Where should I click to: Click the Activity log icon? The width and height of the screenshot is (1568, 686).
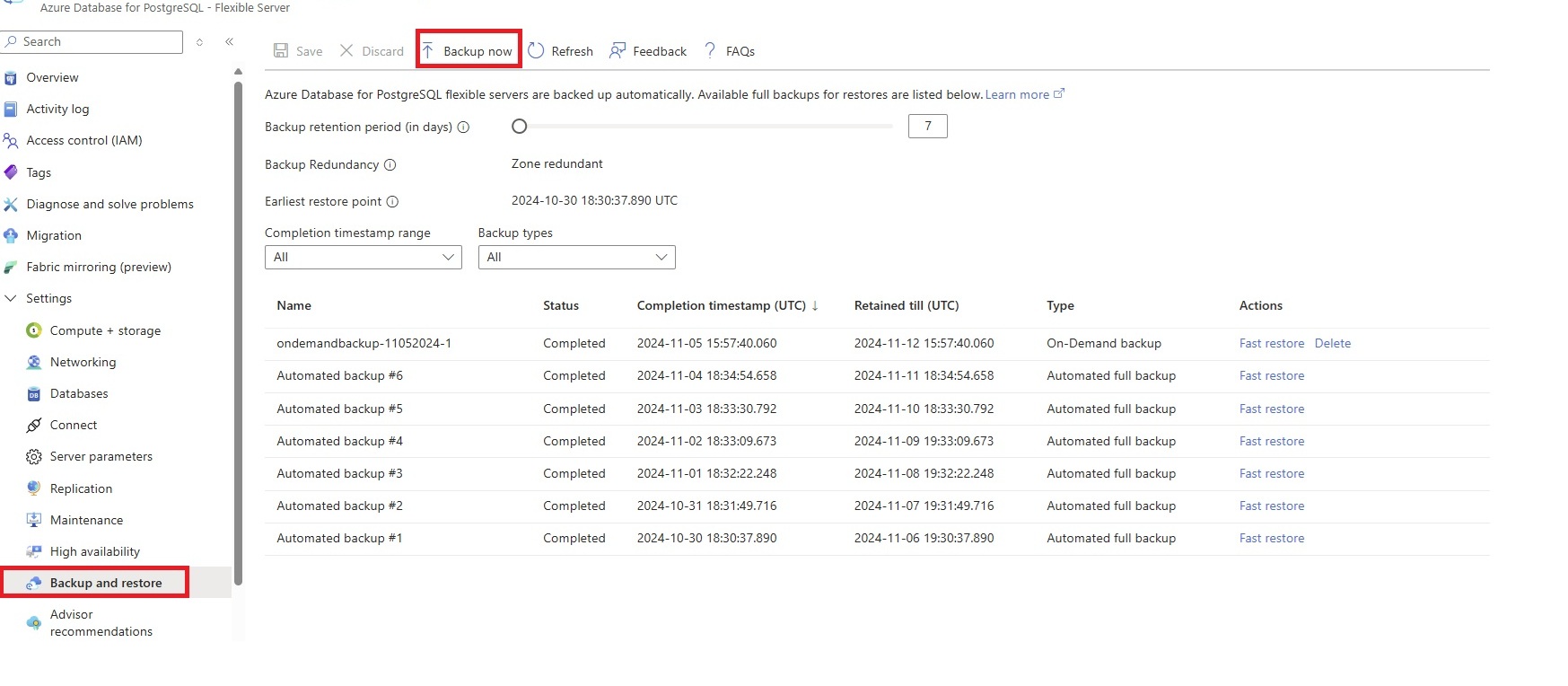tap(11, 110)
